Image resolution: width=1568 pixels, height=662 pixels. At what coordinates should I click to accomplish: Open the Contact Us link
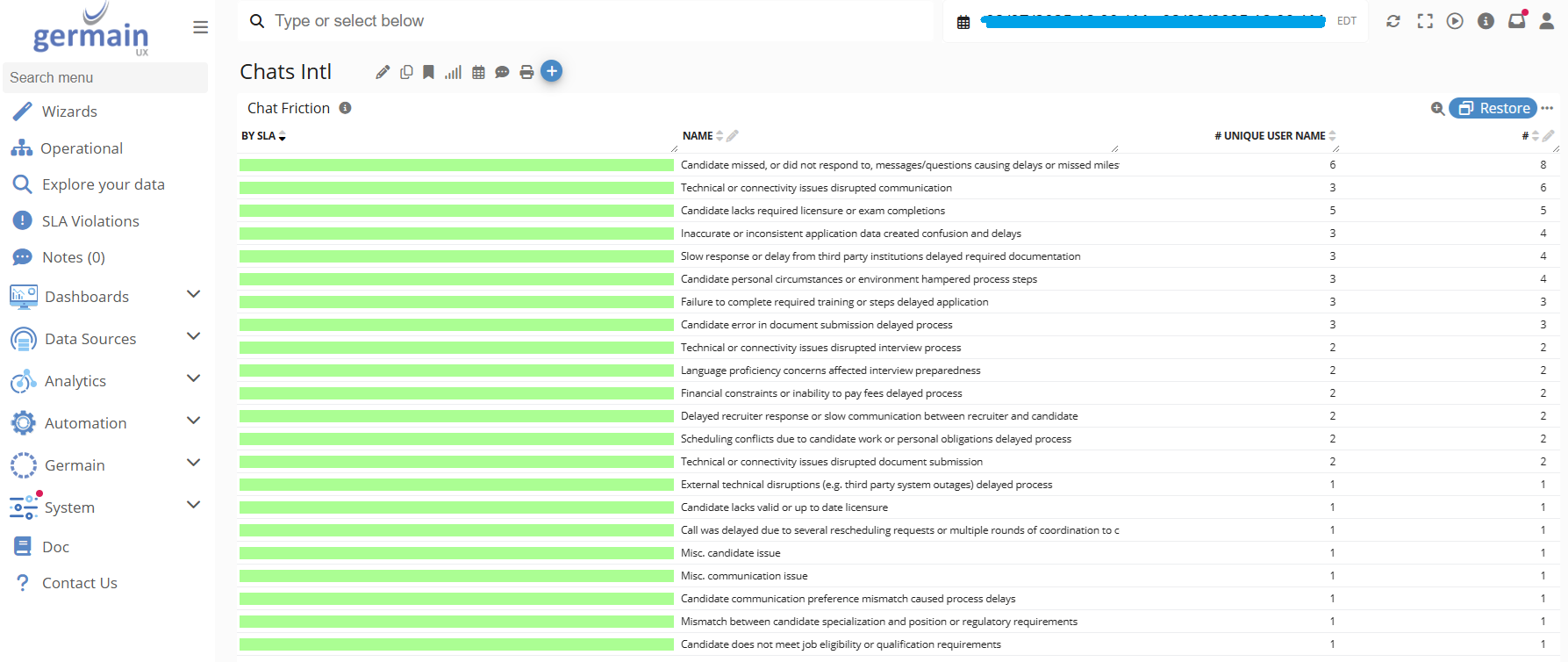[79, 583]
